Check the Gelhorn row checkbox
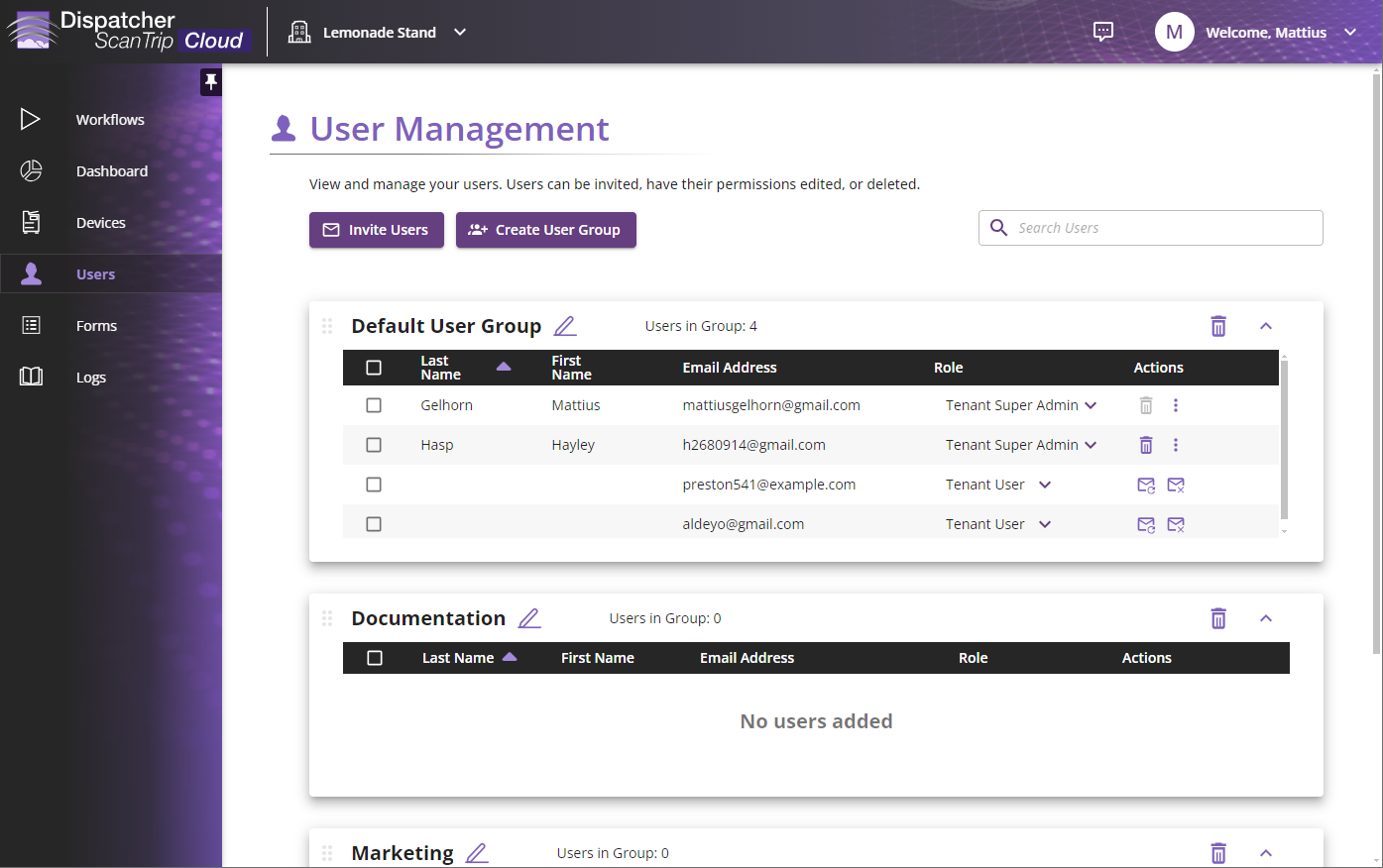 pyautogui.click(x=374, y=405)
